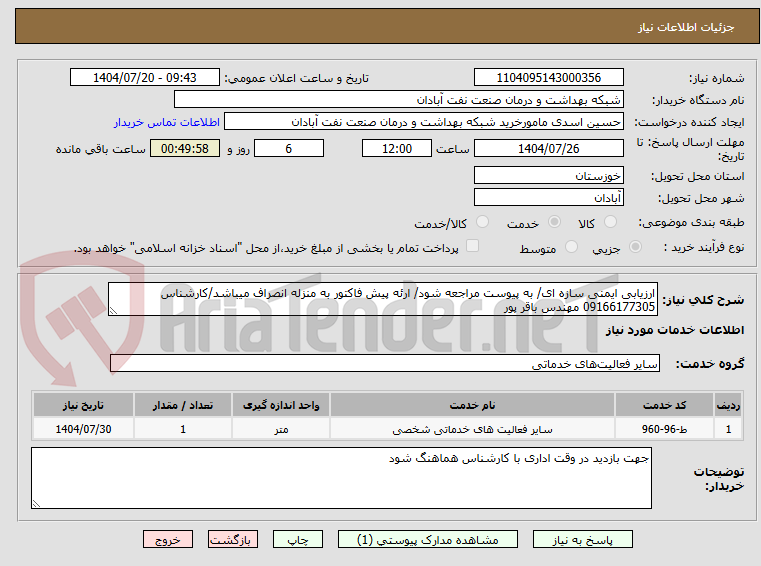Screen dimensions: 761x566
Task: Select the خدمت radio option
Action: (554, 222)
